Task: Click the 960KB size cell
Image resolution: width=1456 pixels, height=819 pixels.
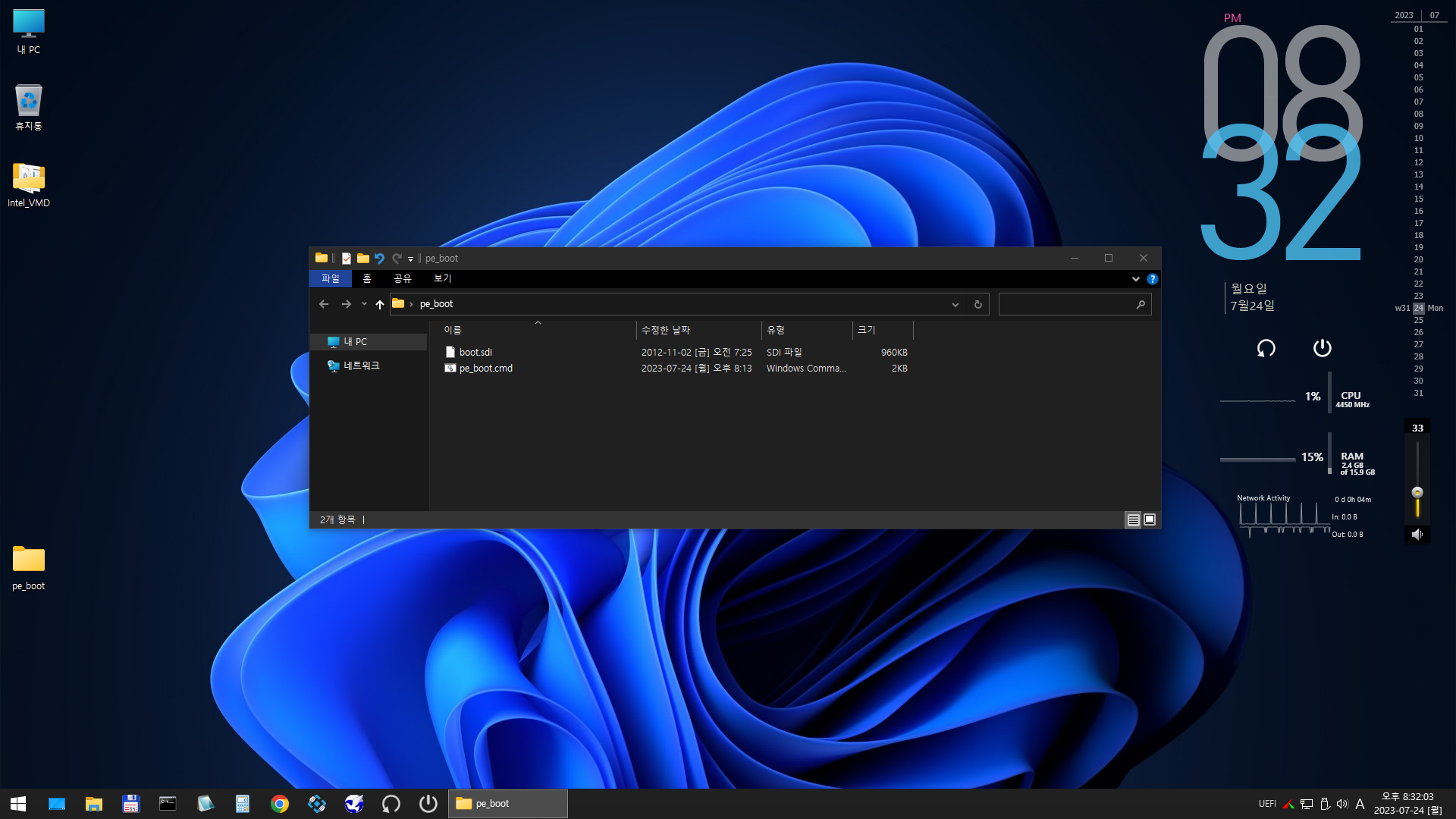Action: click(x=894, y=353)
